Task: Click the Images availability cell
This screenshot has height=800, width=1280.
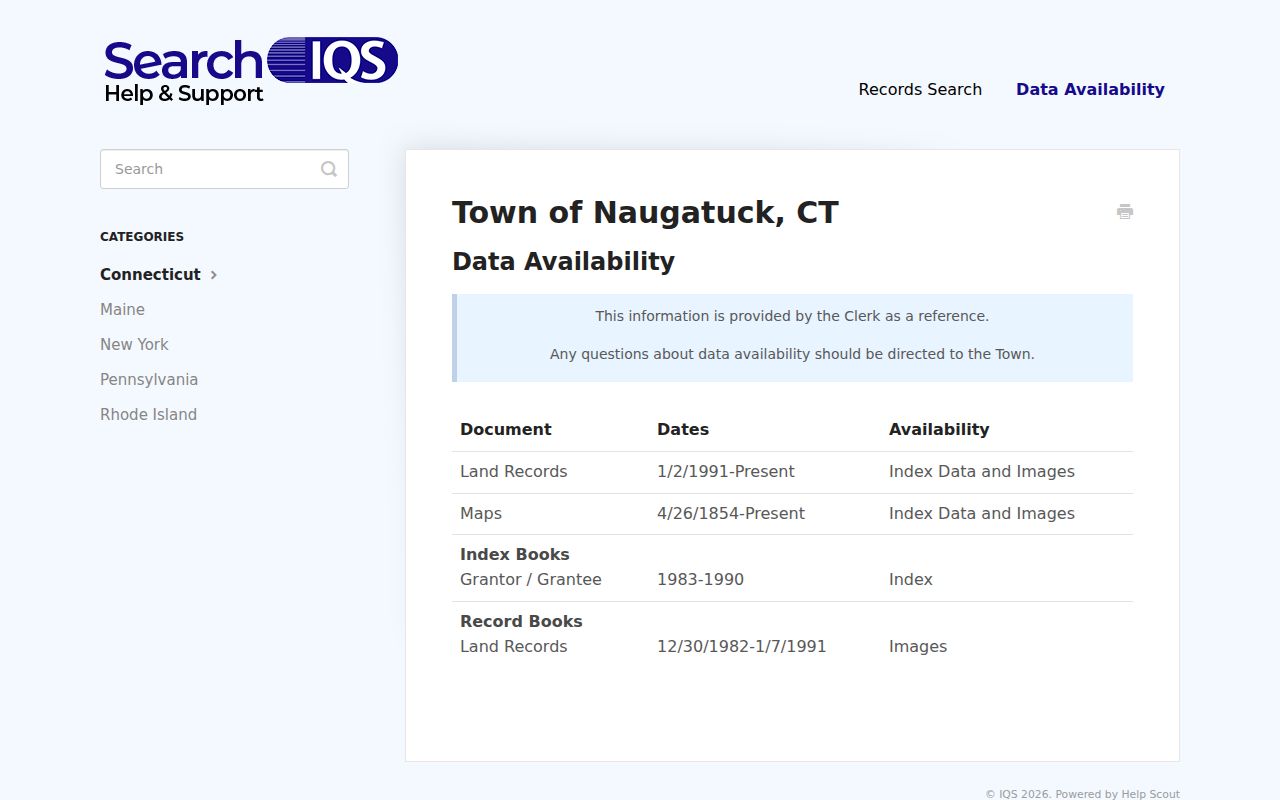Action: click(918, 646)
